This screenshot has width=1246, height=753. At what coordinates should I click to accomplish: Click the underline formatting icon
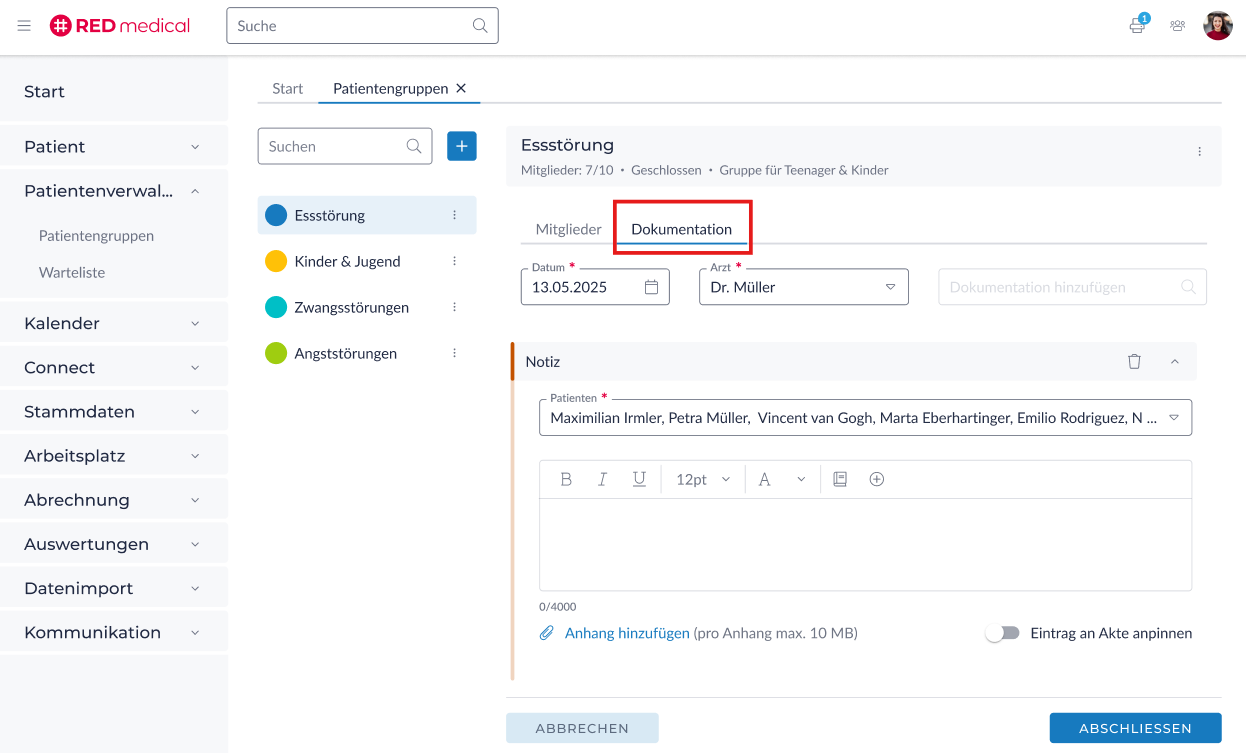click(x=639, y=479)
